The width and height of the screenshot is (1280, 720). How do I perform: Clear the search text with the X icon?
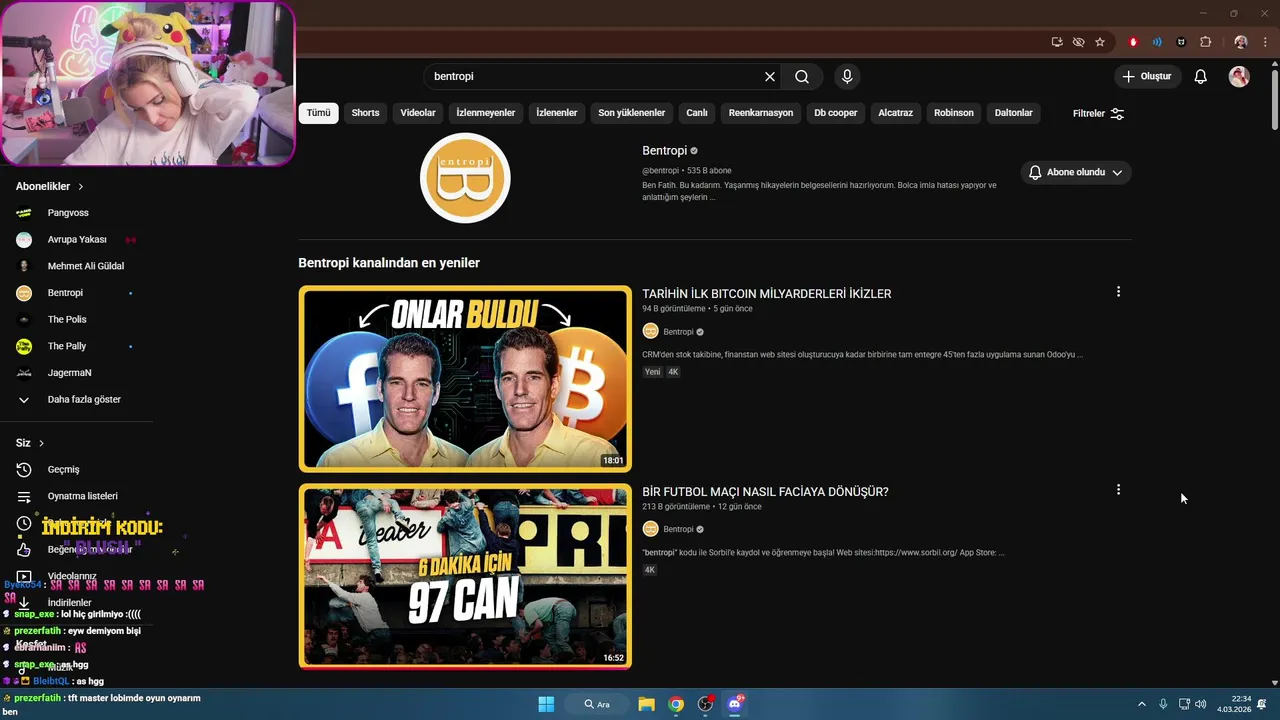click(770, 76)
